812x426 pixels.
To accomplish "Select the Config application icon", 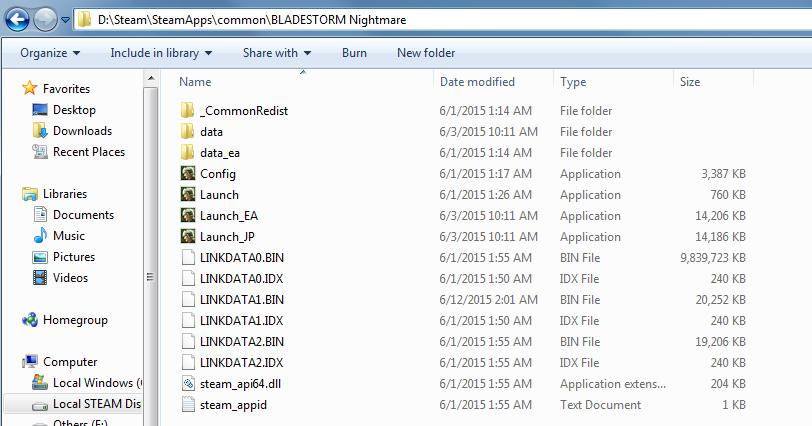I will (187, 174).
